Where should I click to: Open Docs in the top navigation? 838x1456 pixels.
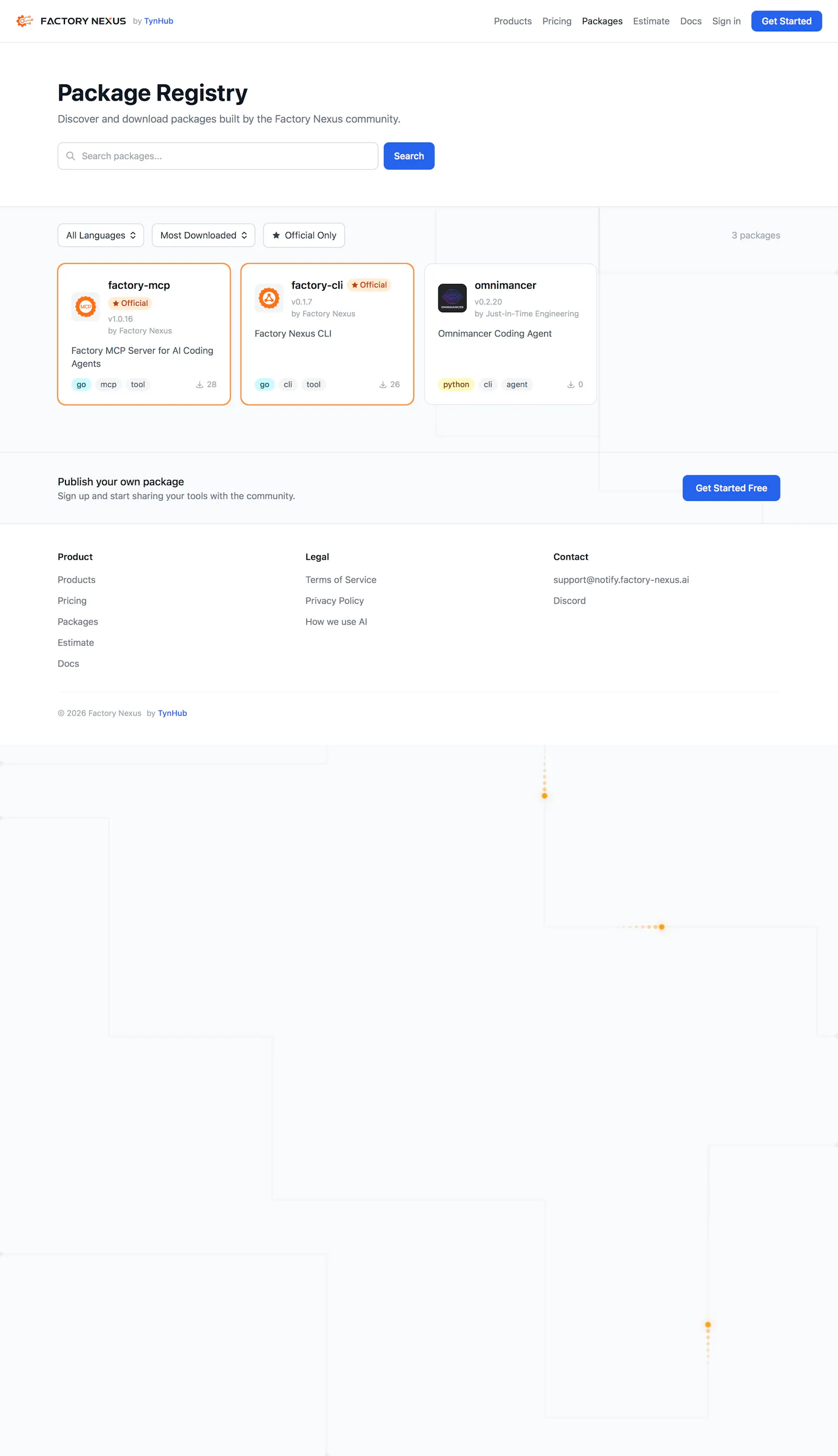(x=691, y=21)
